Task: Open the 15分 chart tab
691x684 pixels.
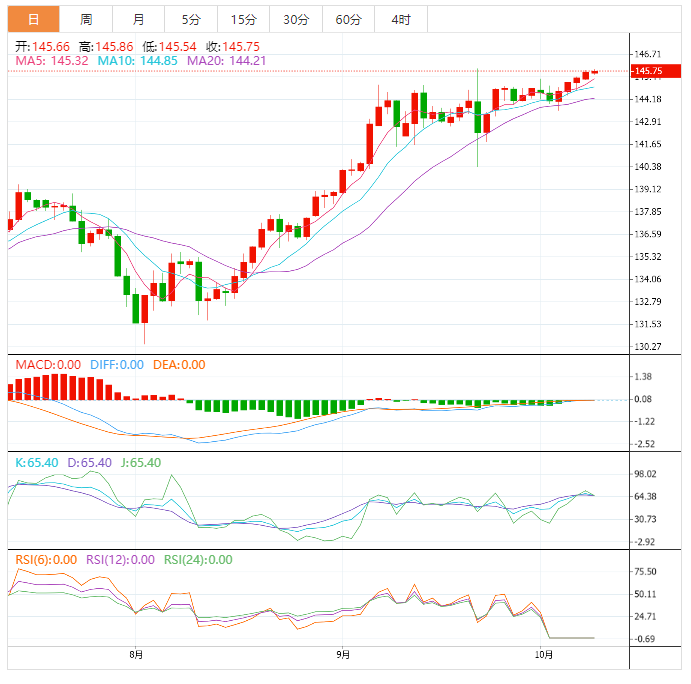Action: [243, 19]
